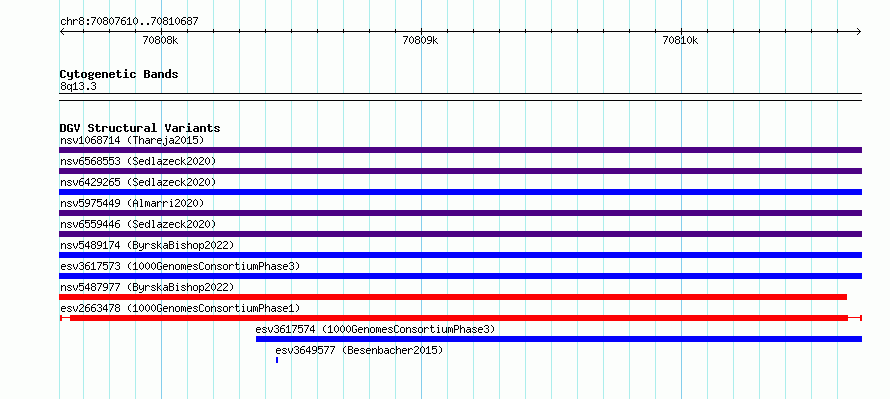This screenshot has width=890, height=399.
Task: Click the ruler's right arrowhead
Action: pyautogui.click(x=859, y=32)
